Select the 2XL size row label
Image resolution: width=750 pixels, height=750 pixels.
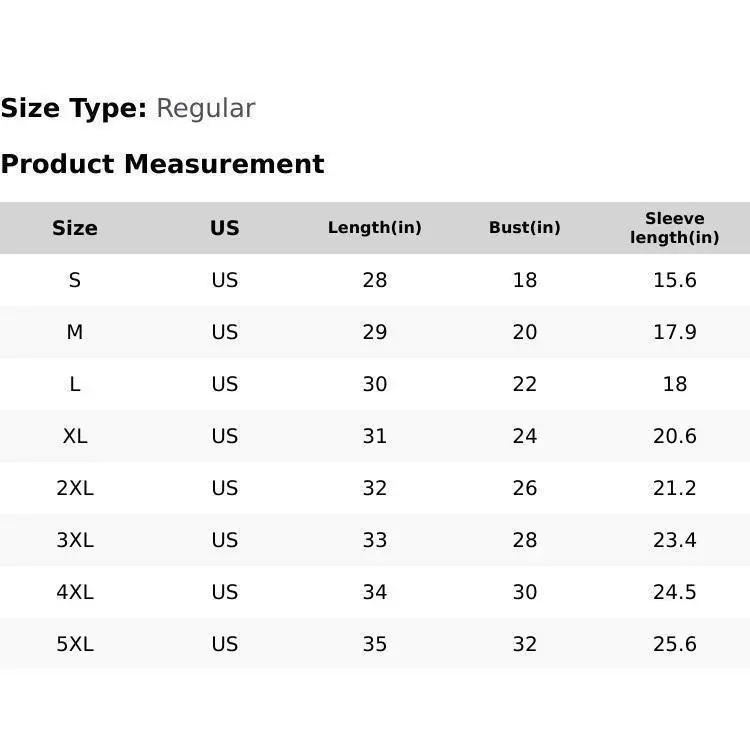tap(75, 488)
